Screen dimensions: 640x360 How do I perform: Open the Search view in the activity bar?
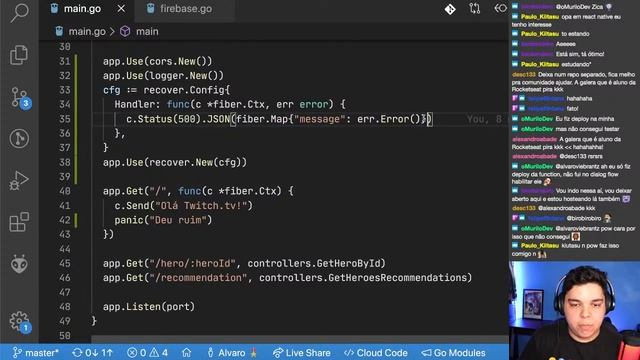(x=19, y=13)
